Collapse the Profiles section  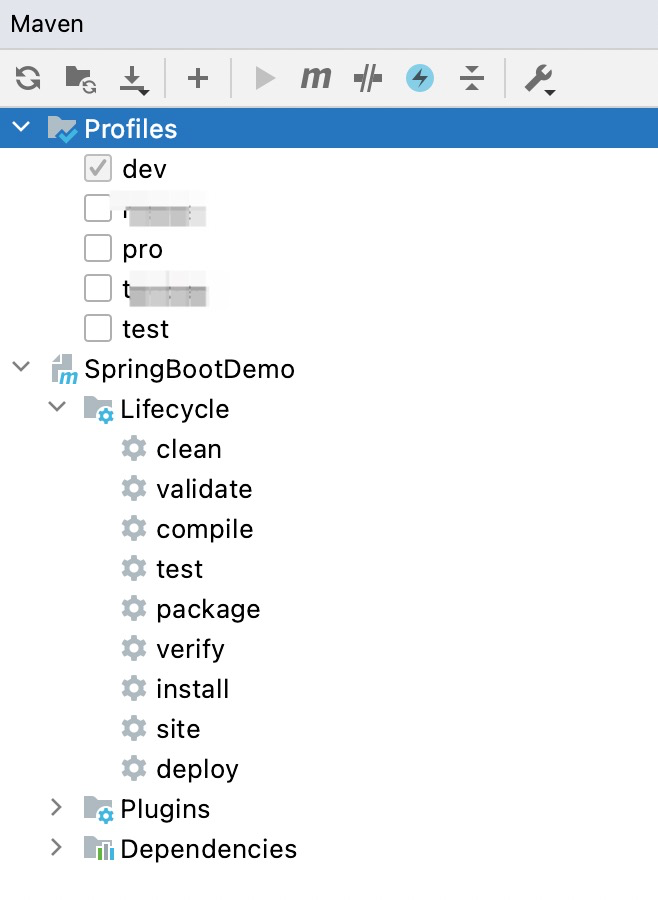click(x=21, y=128)
